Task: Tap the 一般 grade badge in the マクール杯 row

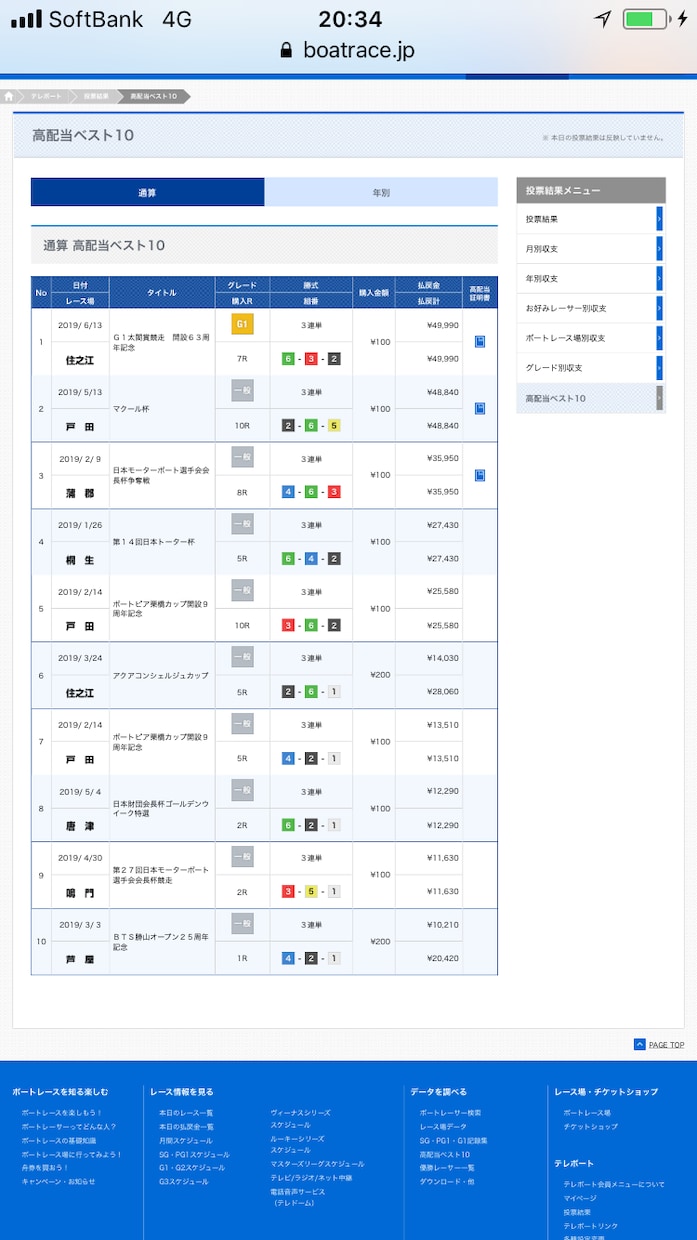Action: pos(242,391)
